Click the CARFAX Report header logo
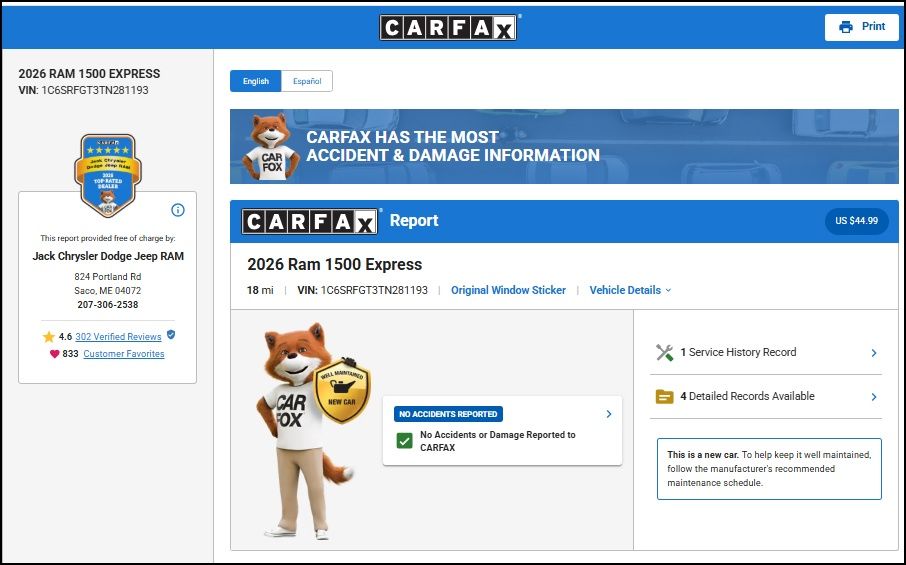 pyautogui.click(x=310, y=221)
